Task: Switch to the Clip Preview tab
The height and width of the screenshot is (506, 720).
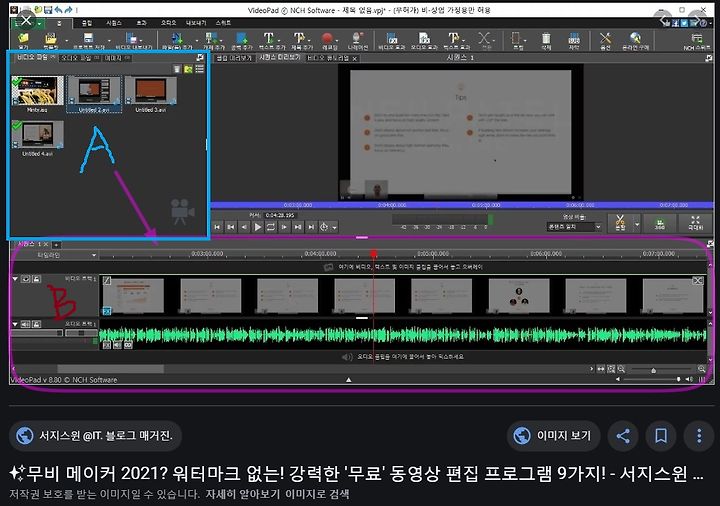Action: point(234,58)
